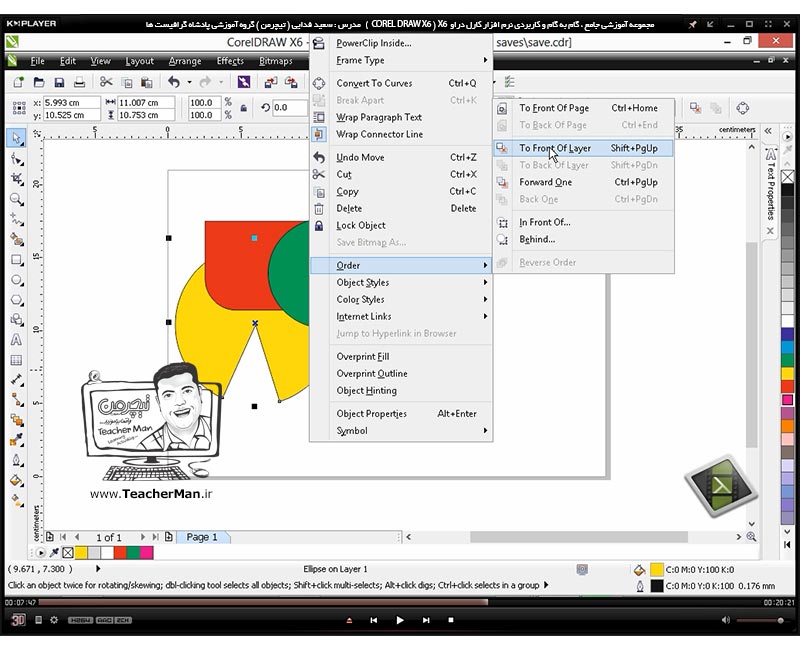Select the Text tool
Screen dimensions: 800x650
point(16,340)
